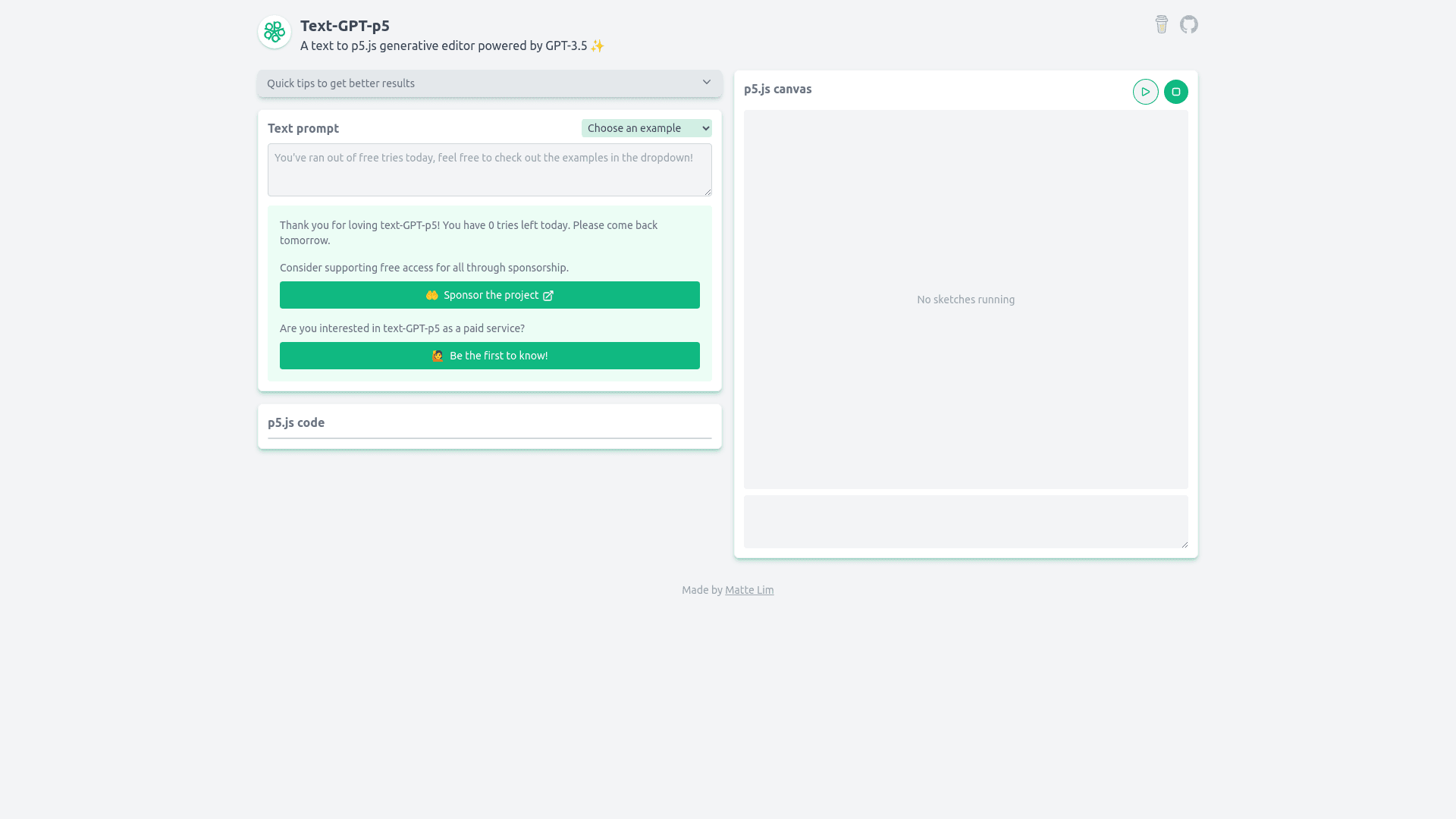The image size is (1456, 819).
Task: Run the sketch with the play button
Action: [1145, 92]
